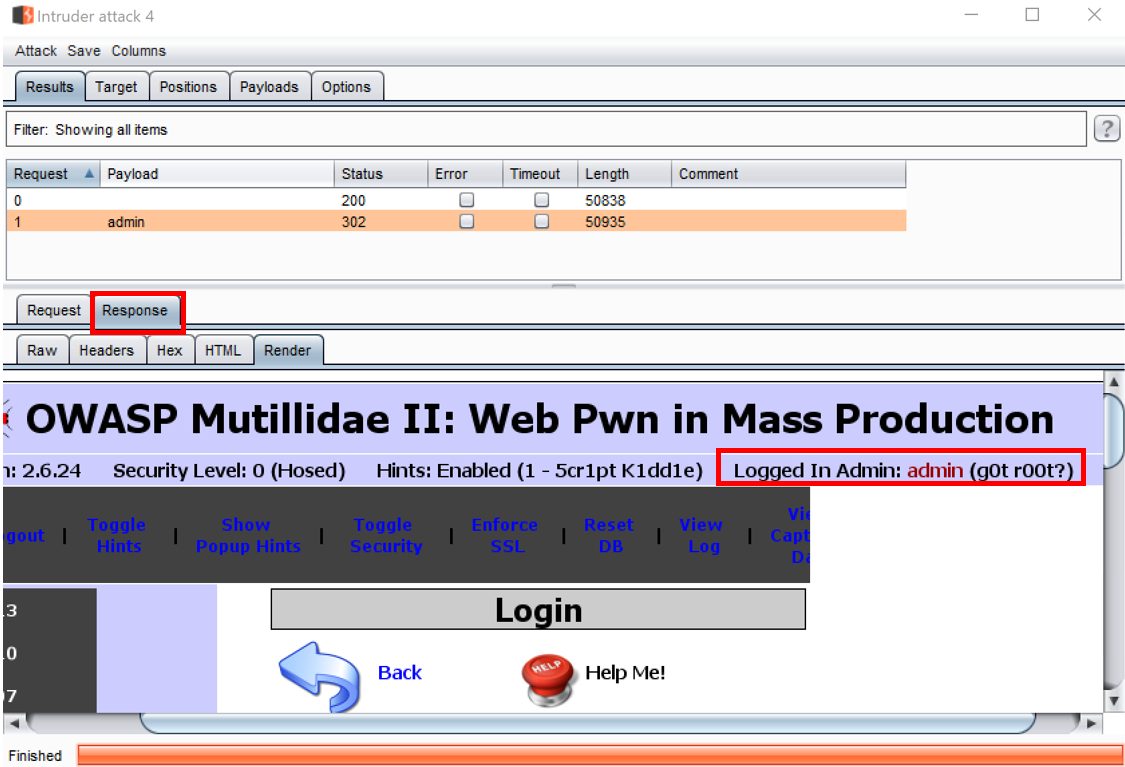Sort by the Length column header

(624, 174)
